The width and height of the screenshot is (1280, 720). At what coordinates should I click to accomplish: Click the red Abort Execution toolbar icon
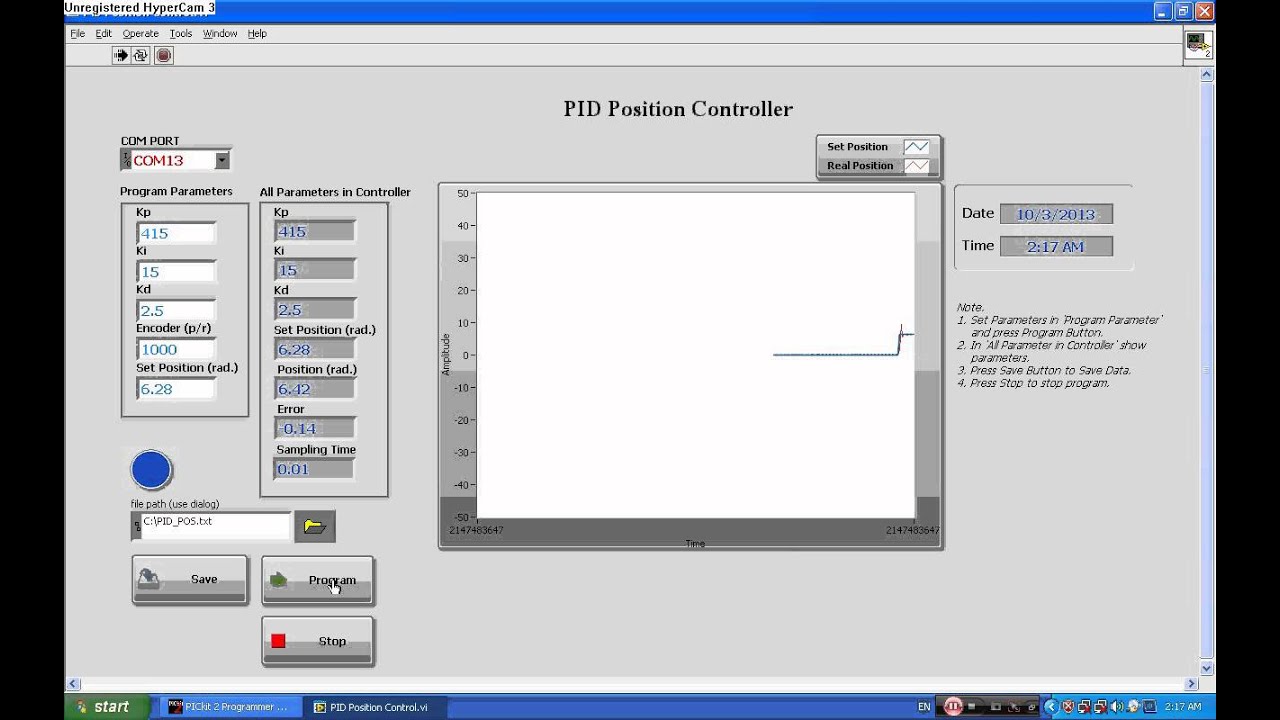click(164, 56)
